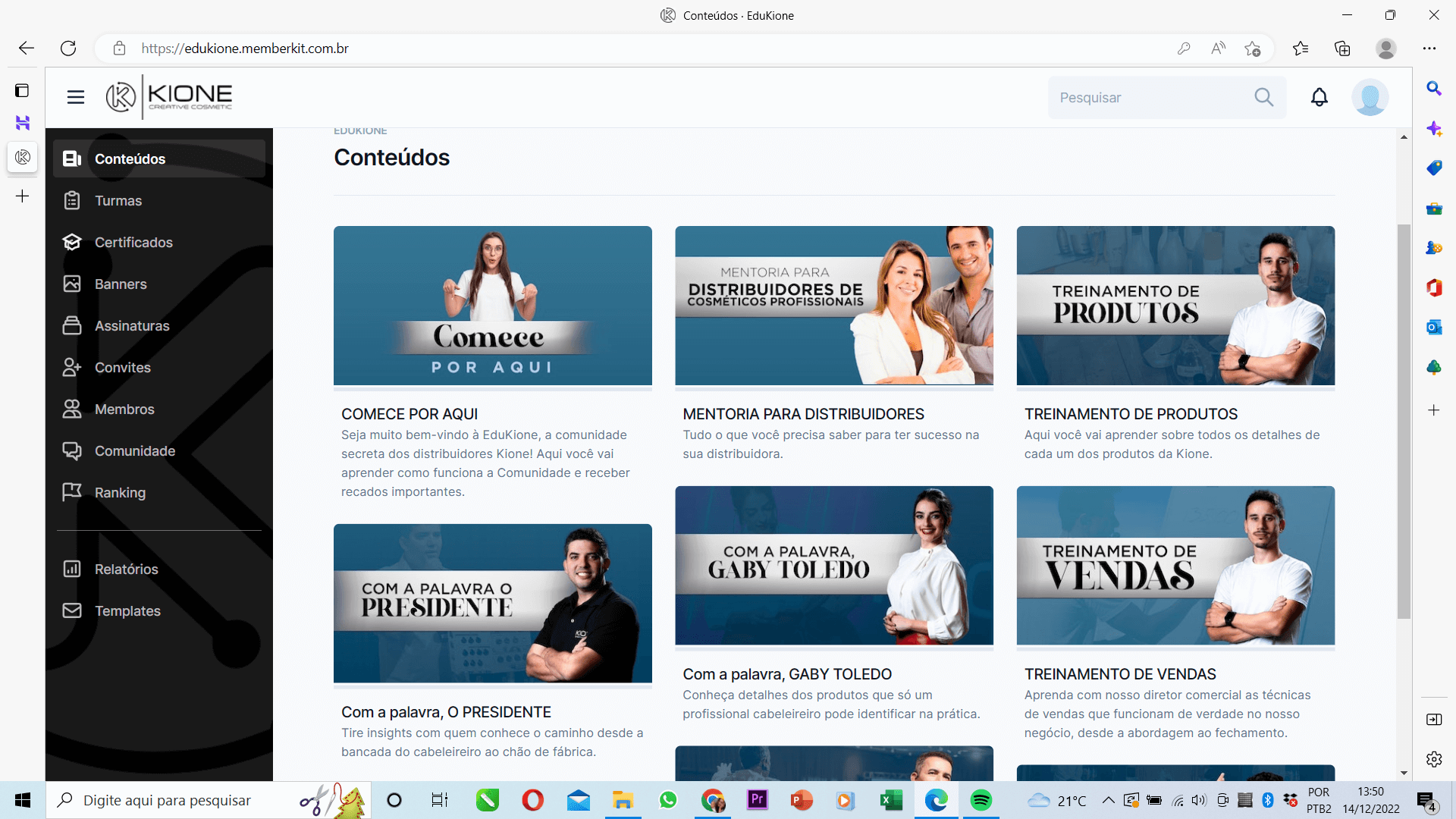Open the Templates sidebar item

[127, 611]
